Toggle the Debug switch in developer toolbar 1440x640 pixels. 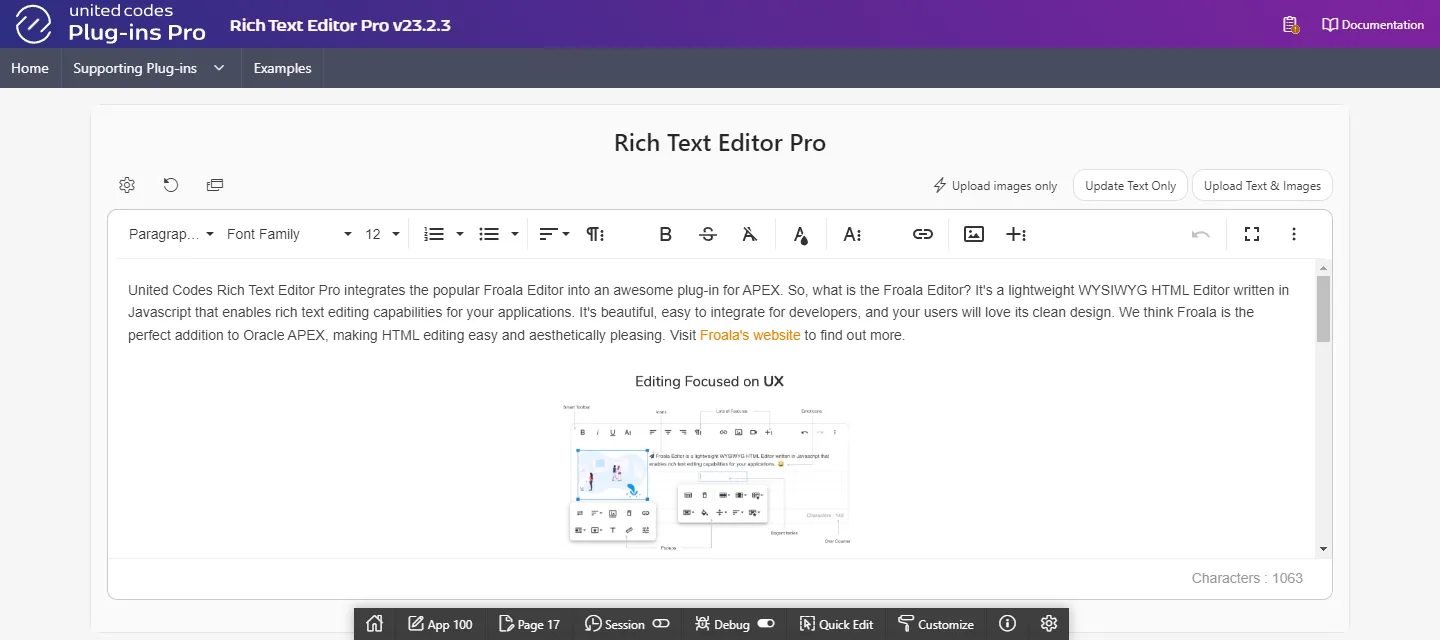point(766,624)
